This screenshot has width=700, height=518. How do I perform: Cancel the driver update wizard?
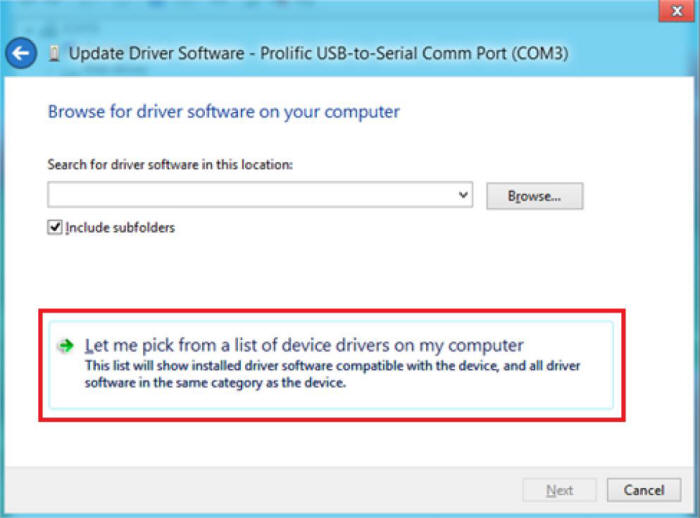click(x=644, y=490)
